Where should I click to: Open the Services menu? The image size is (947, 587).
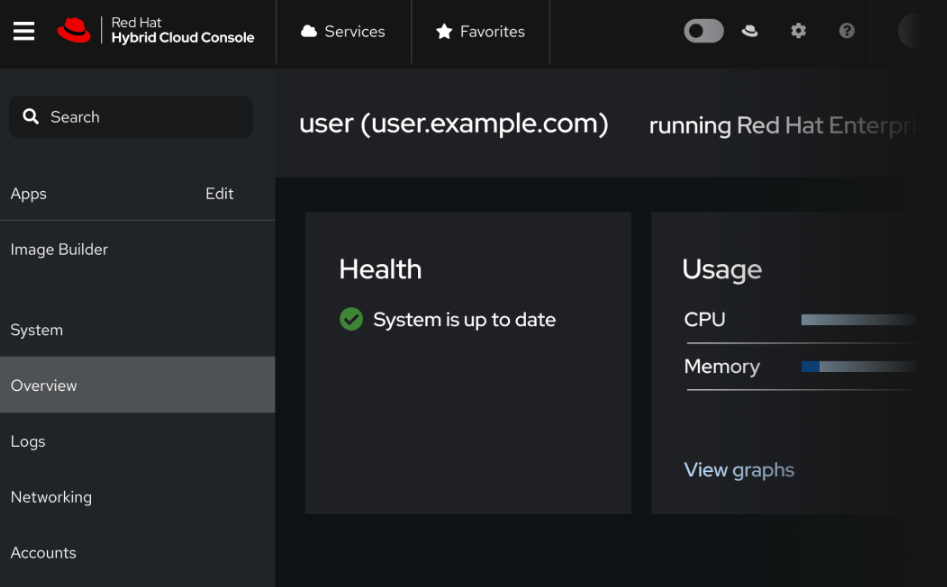(x=343, y=31)
